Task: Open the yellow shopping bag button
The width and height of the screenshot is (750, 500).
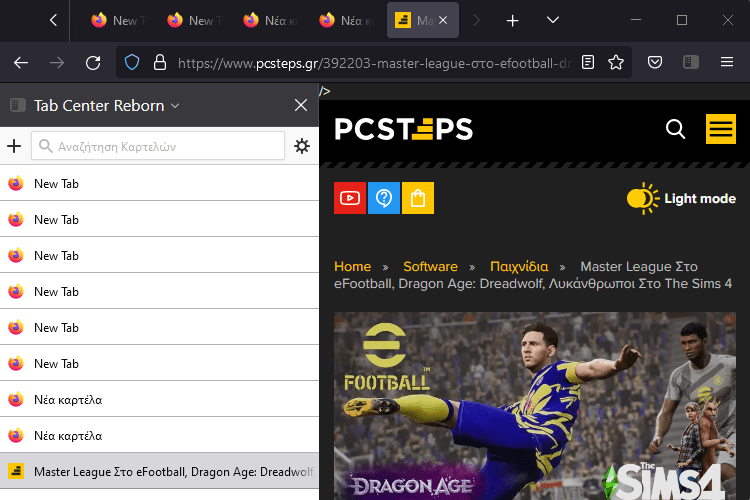Action: [x=418, y=198]
